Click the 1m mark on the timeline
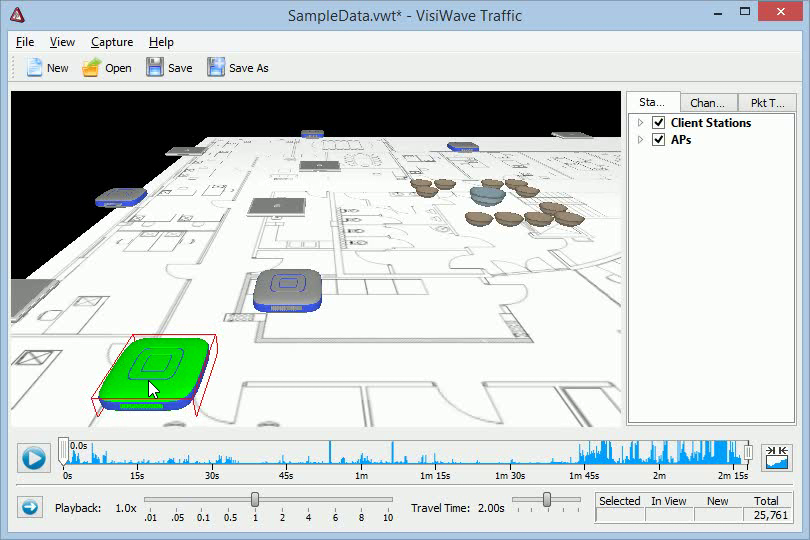Viewport: 810px width, 540px height. point(361,475)
